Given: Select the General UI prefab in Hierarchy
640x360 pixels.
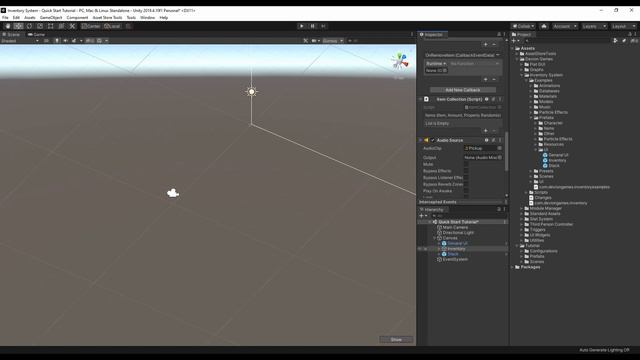Looking at the screenshot, I should pyautogui.click(x=457, y=243).
